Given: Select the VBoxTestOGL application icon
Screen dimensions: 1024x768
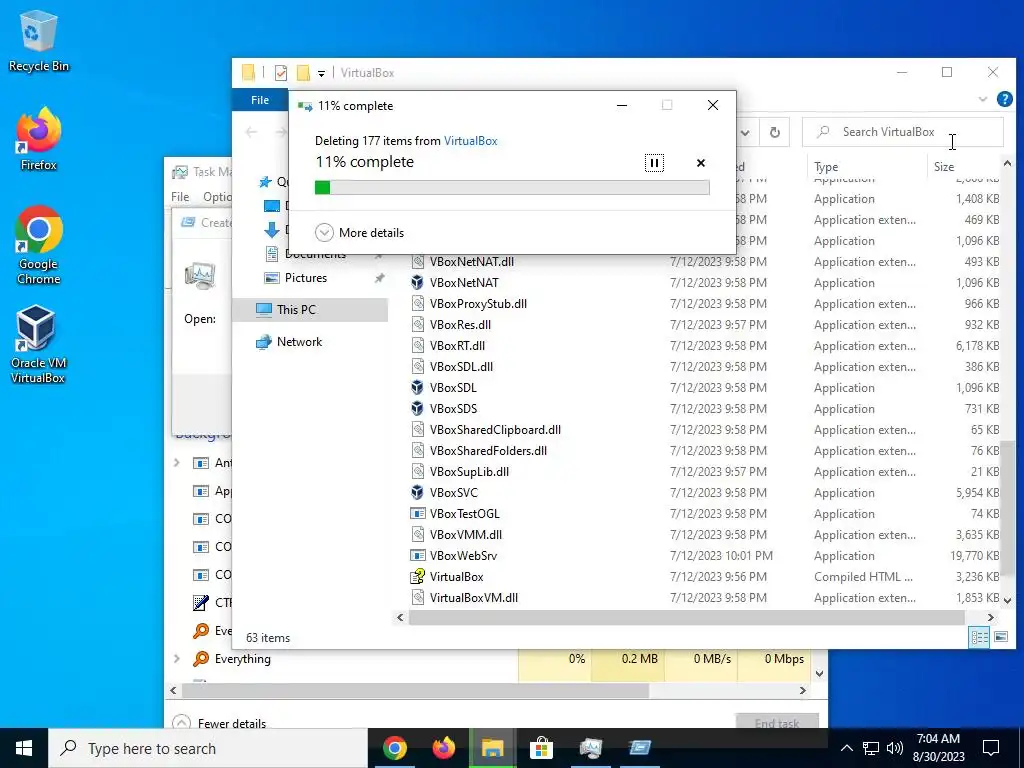Looking at the screenshot, I should click(417, 514).
